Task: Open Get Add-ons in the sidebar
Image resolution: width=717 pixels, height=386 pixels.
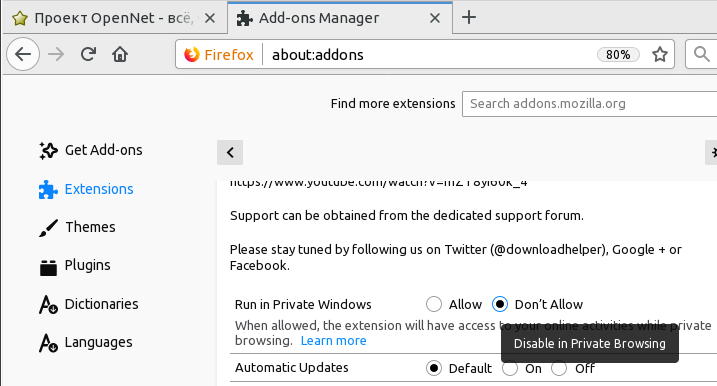Action: pos(91,150)
